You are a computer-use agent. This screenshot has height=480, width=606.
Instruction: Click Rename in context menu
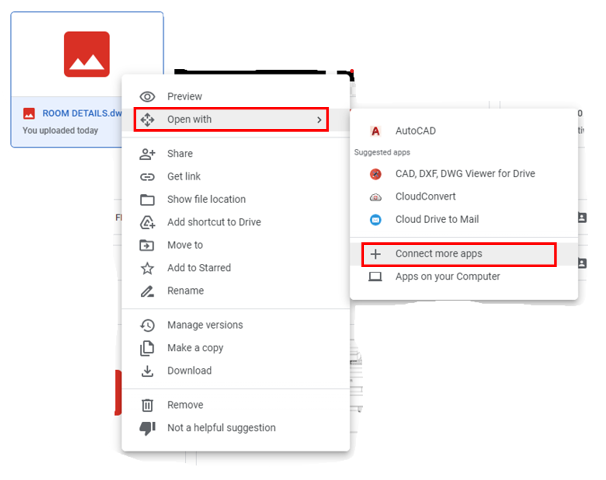[x=185, y=291]
